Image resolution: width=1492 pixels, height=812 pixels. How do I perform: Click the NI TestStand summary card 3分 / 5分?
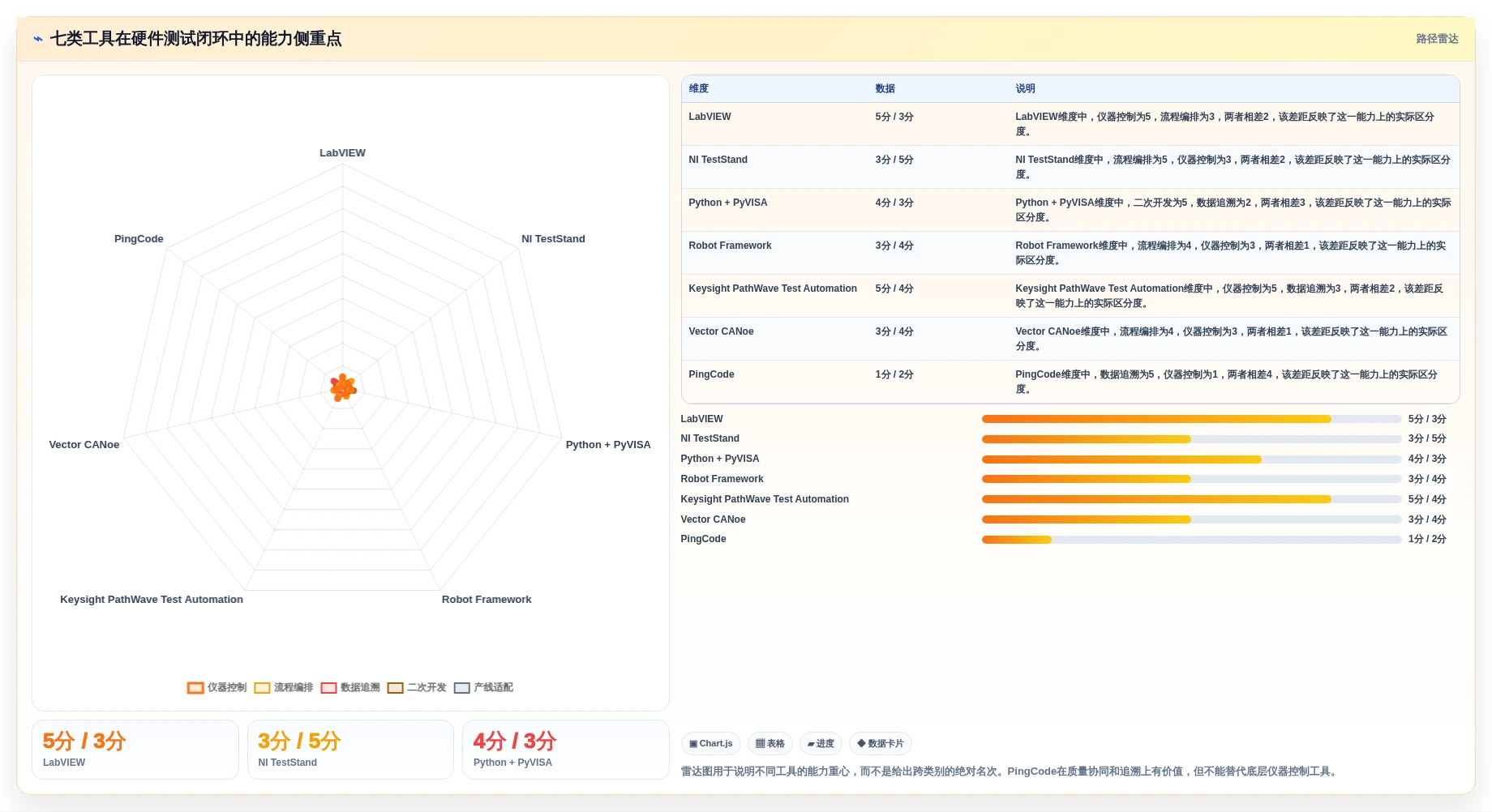(x=350, y=750)
